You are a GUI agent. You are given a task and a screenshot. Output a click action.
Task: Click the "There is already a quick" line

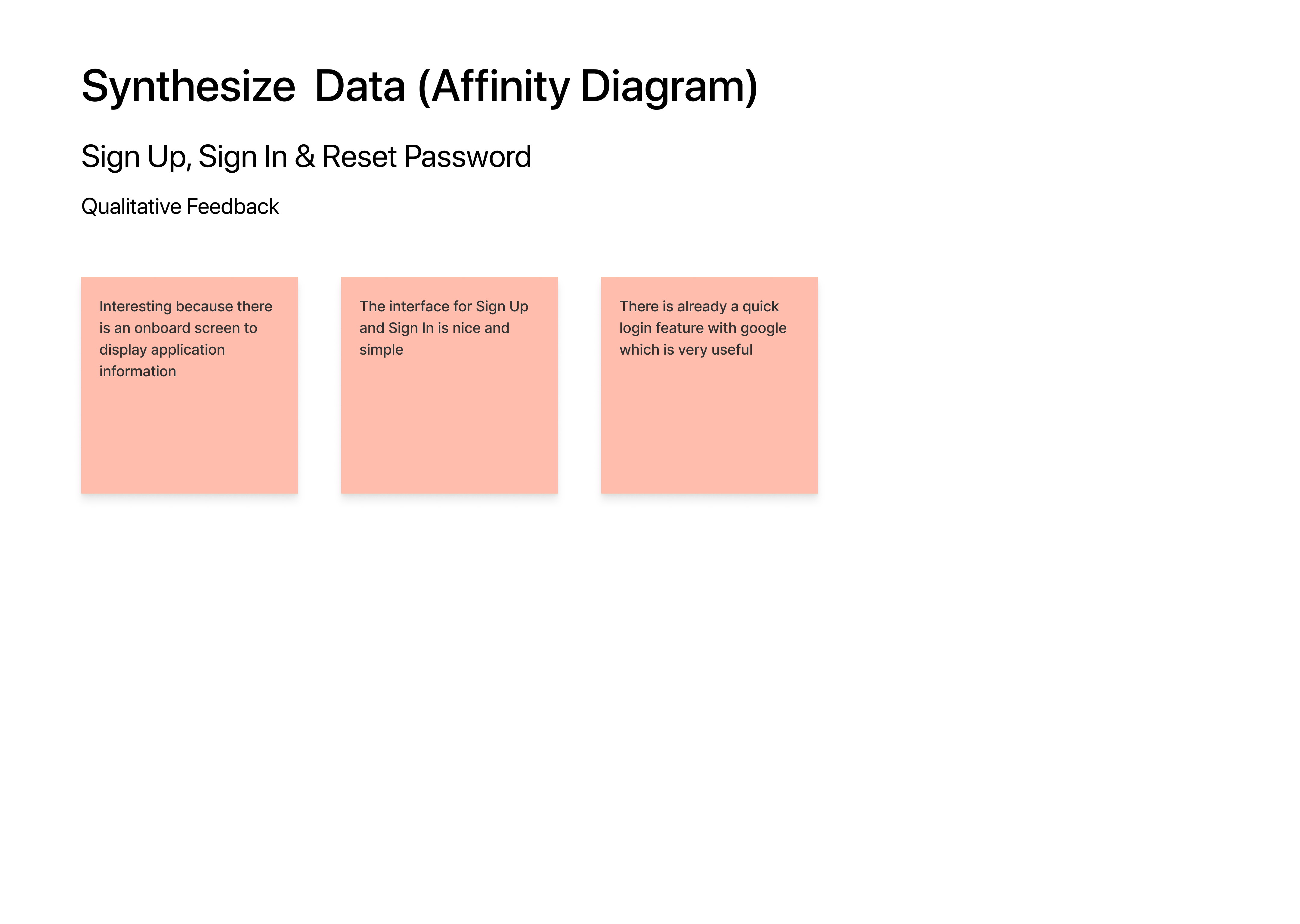(x=699, y=307)
